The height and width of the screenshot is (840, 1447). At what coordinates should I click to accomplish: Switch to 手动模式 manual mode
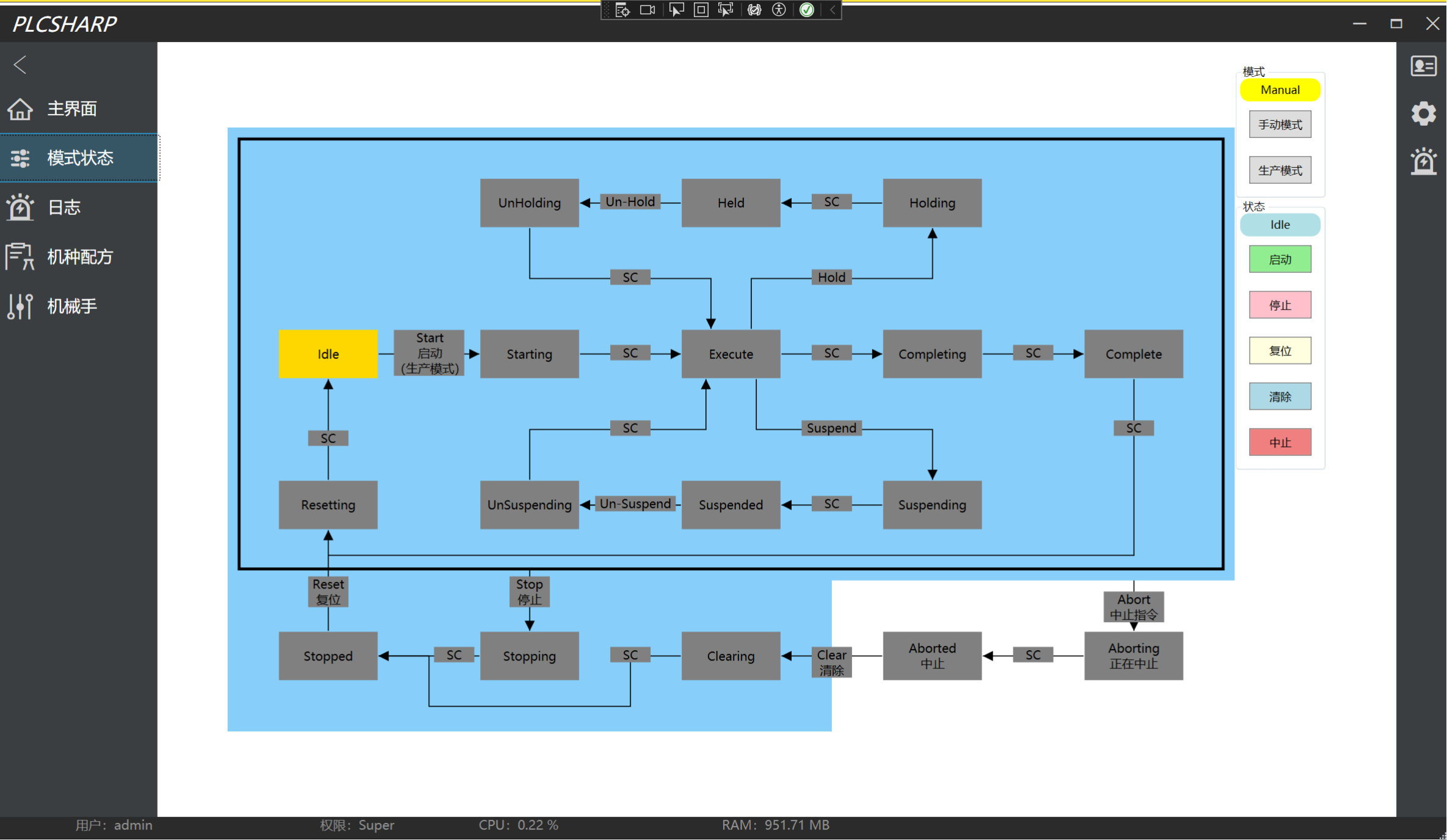coord(1280,125)
